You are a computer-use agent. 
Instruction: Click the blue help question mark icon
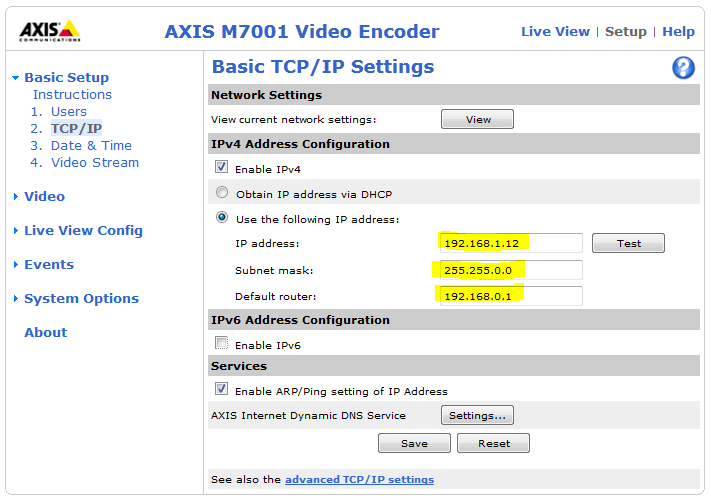[x=683, y=68]
